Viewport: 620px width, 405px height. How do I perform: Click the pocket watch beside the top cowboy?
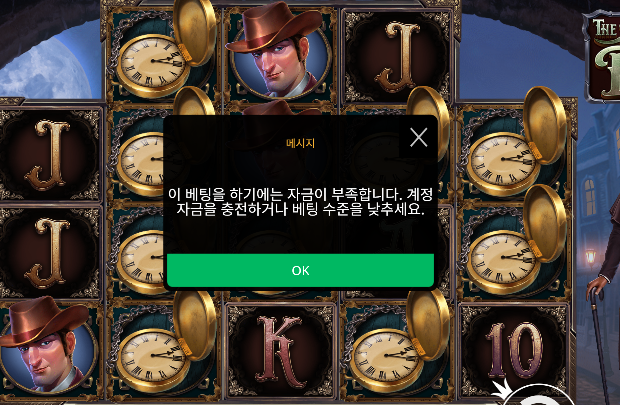[162, 51]
